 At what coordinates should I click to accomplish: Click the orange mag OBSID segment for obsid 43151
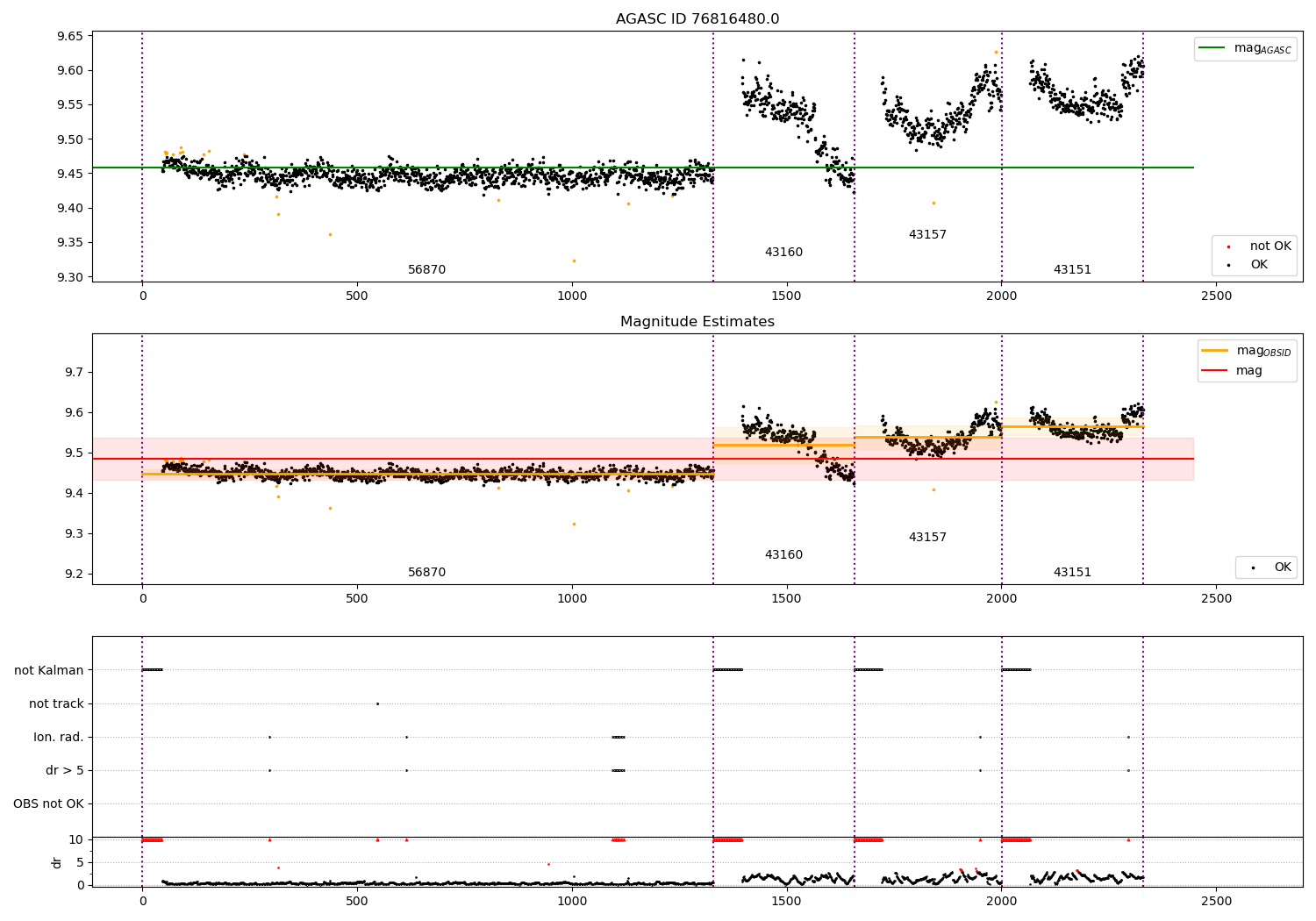point(1072,426)
